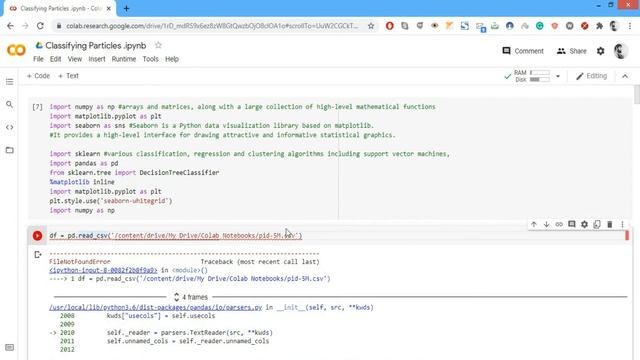The width and height of the screenshot is (640, 360).
Task: Open Chrome menu three dots
Action: 630,26
